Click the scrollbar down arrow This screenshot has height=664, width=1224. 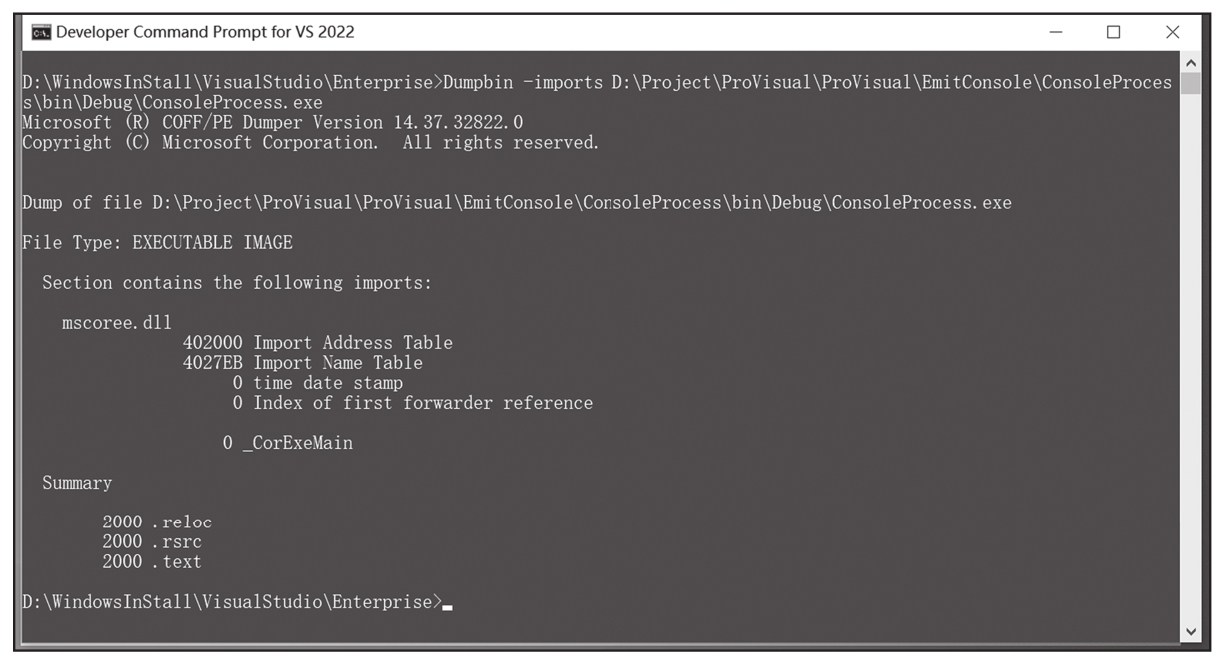click(x=1190, y=631)
